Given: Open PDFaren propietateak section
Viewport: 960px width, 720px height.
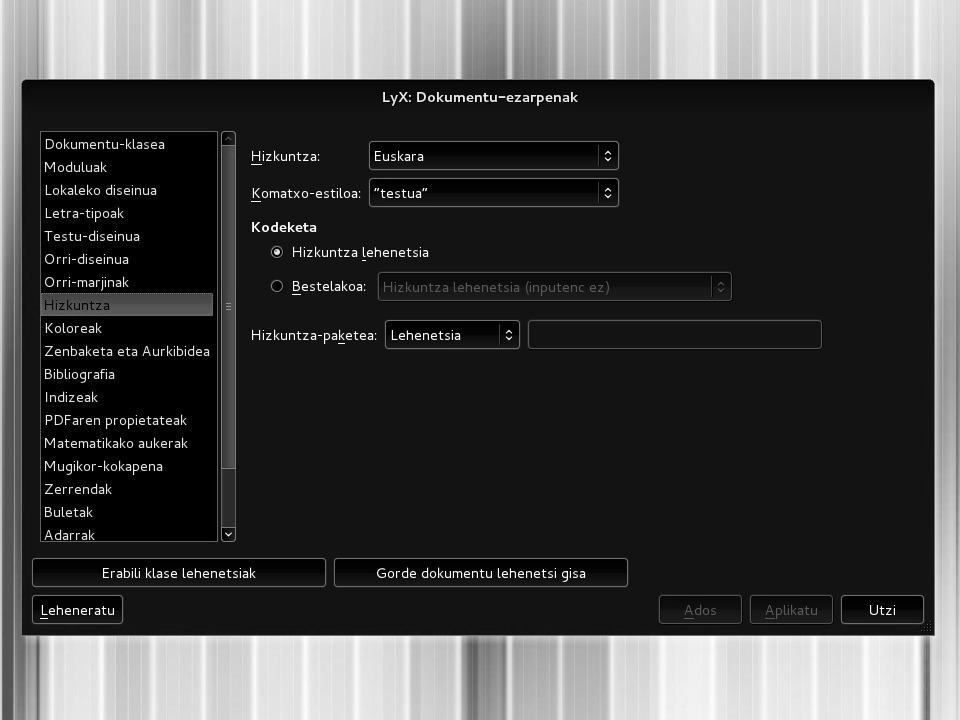Looking at the screenshot, I should click(127, 420).
